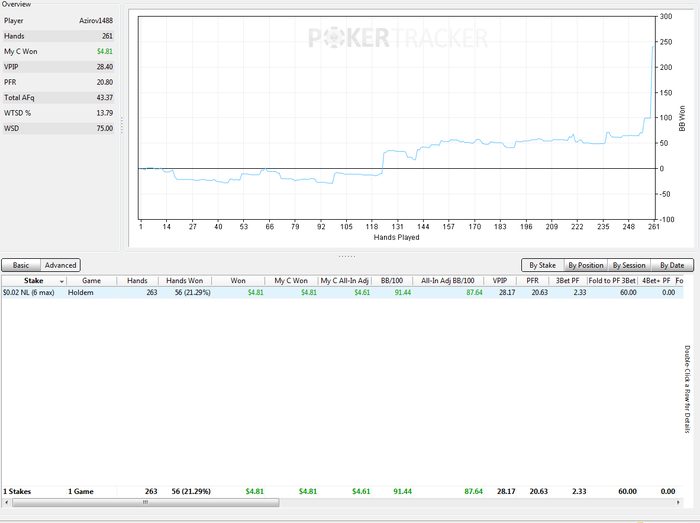
Task: Click the Total AFq 43.37 overview row
Action: point(58,98)
